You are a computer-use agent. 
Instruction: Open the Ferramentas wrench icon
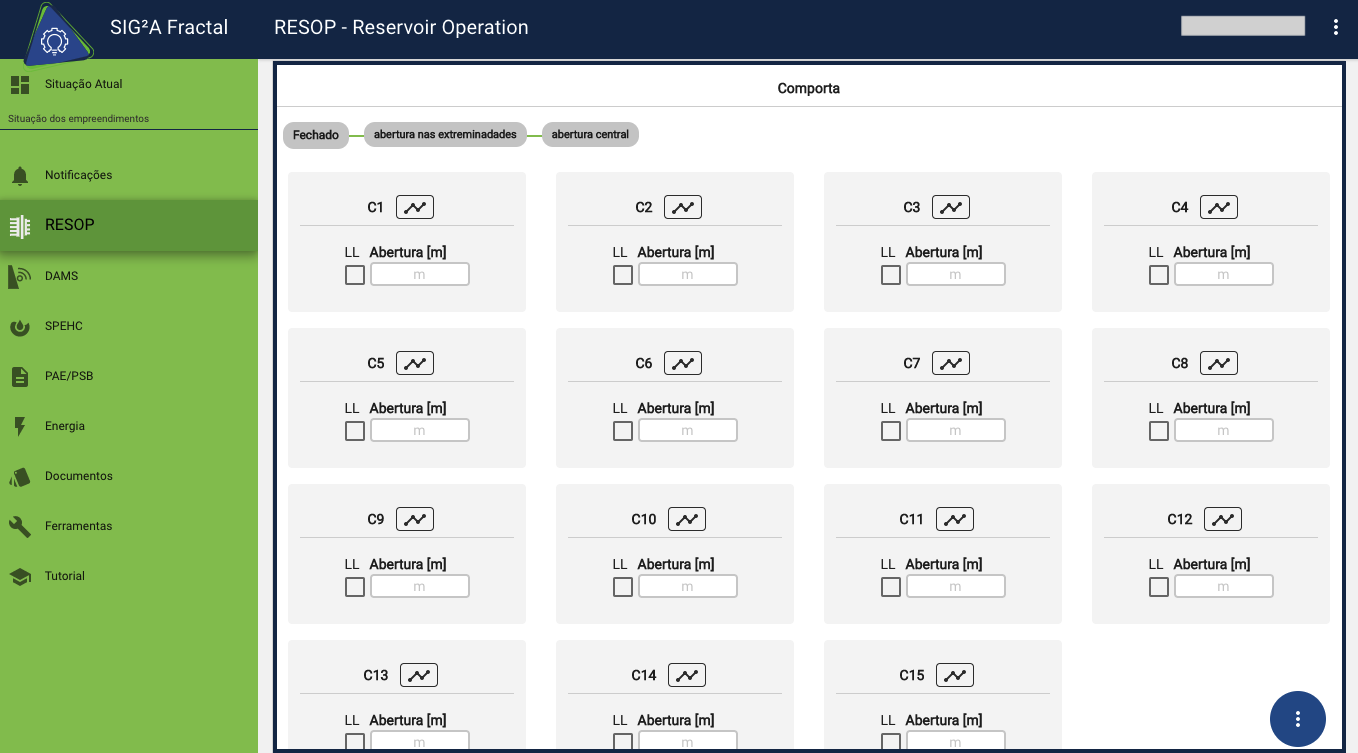click(20, 526)
